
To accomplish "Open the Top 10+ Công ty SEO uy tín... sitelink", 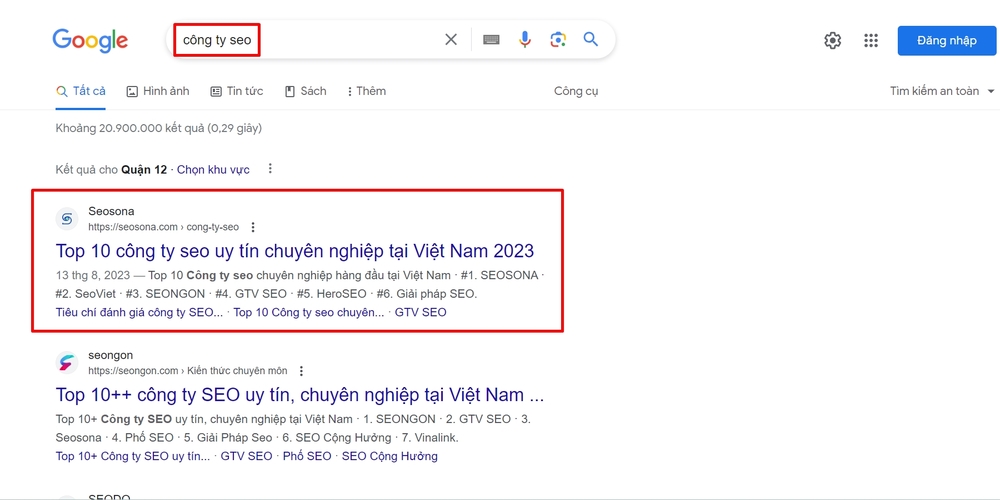I will 133,456.
